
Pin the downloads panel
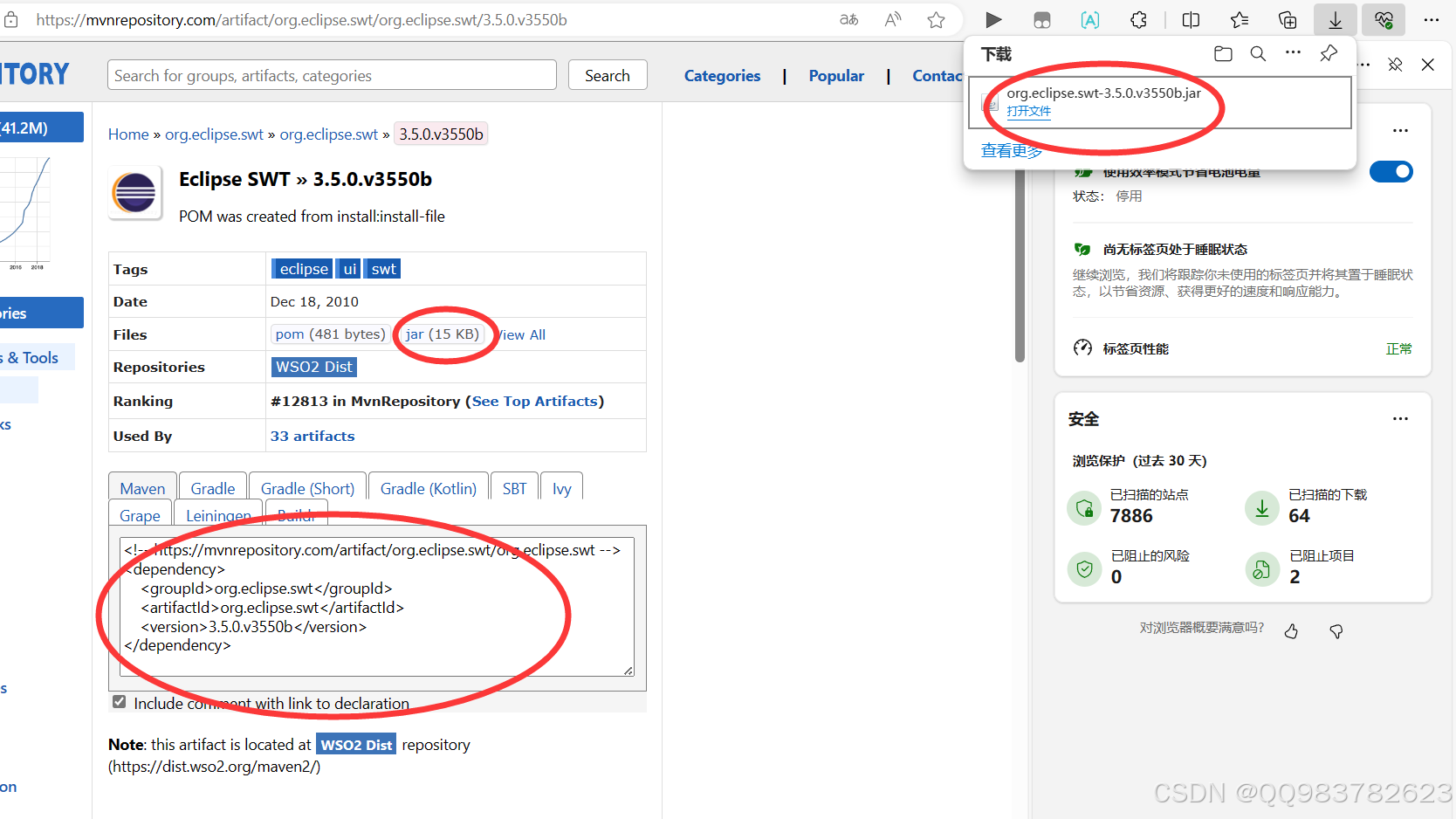[x=1329, y=54]
